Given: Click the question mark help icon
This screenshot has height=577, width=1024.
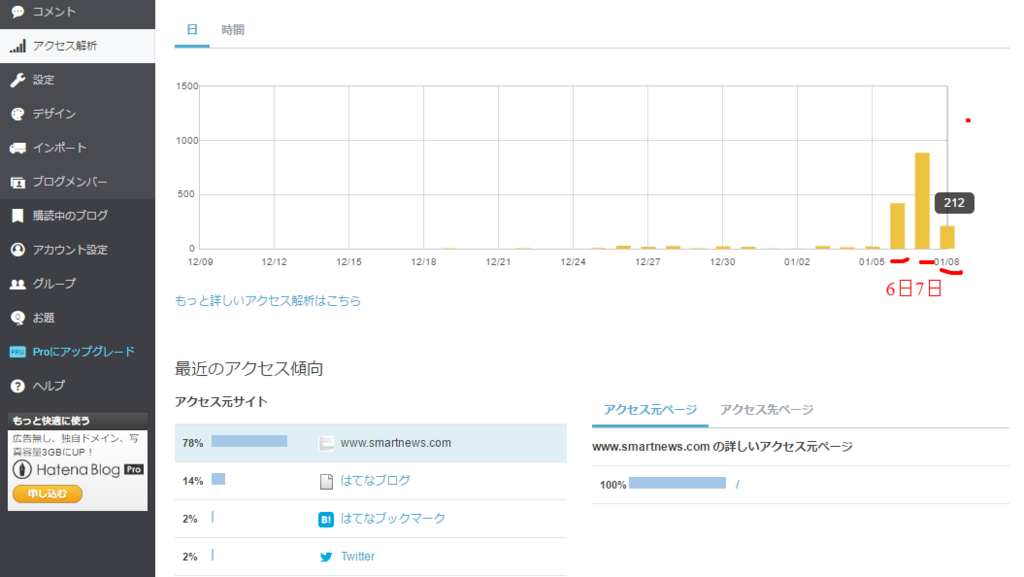Looking at the screenshot, I should (x=18, y=386).
